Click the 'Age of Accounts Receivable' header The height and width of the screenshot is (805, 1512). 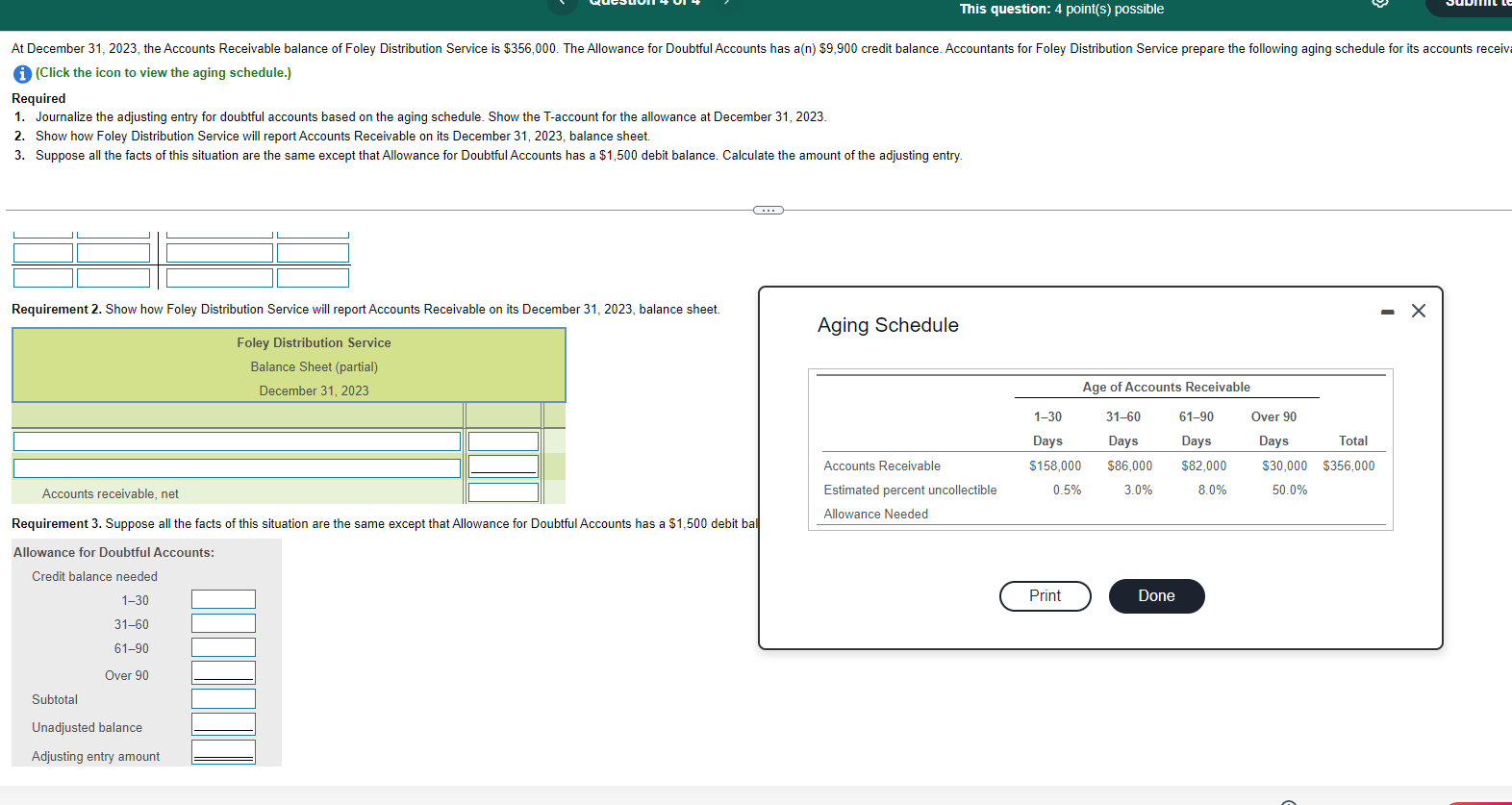pyautogui.click(x=1166, y=387)
